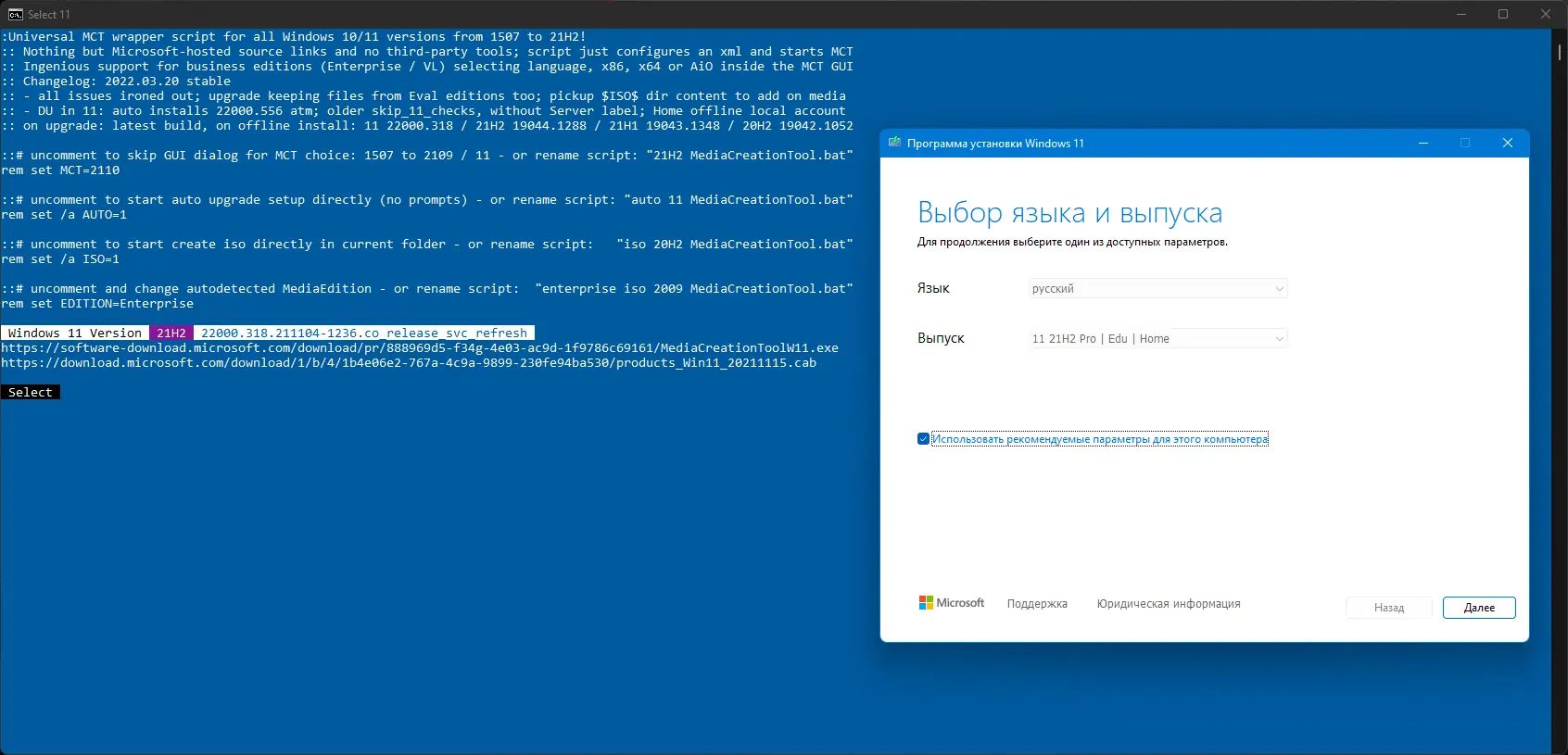This screenshot has height=755, width=1568.
Task: Click the command prompt icon in console title bar
Action: [x=15, y=14]
